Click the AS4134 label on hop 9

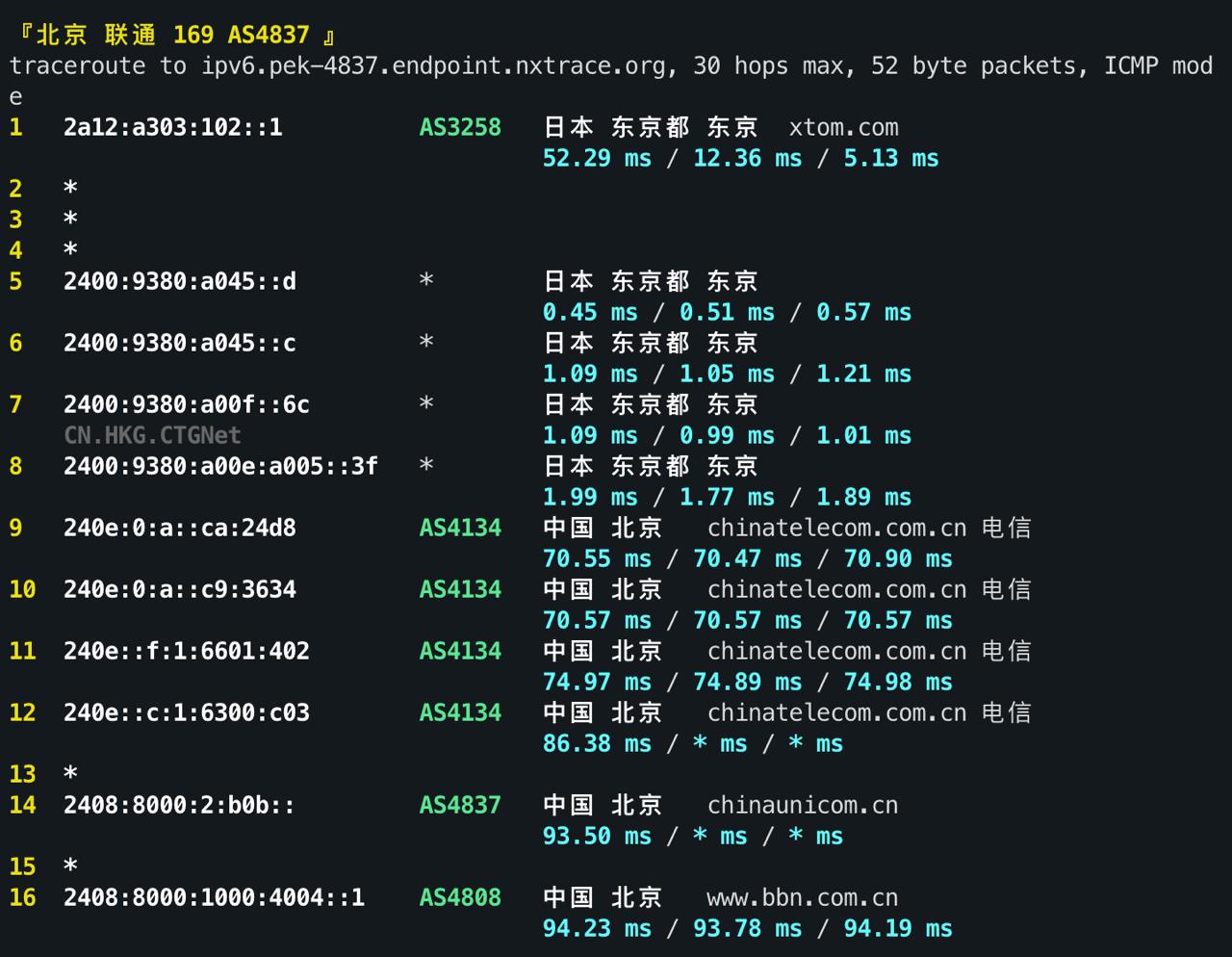pyautogui.click(x=459, y=528)
